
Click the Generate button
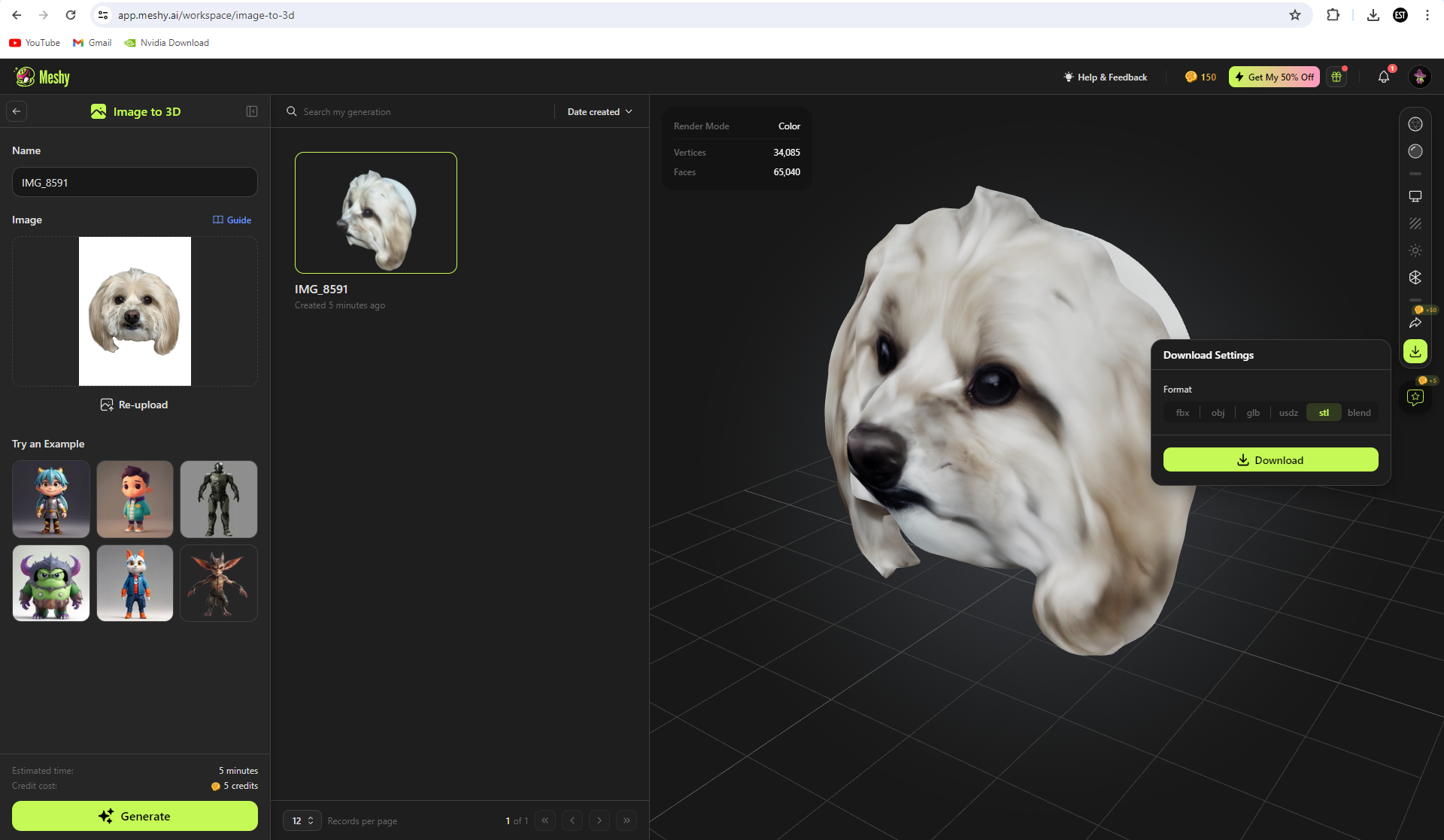click(135, 816)
